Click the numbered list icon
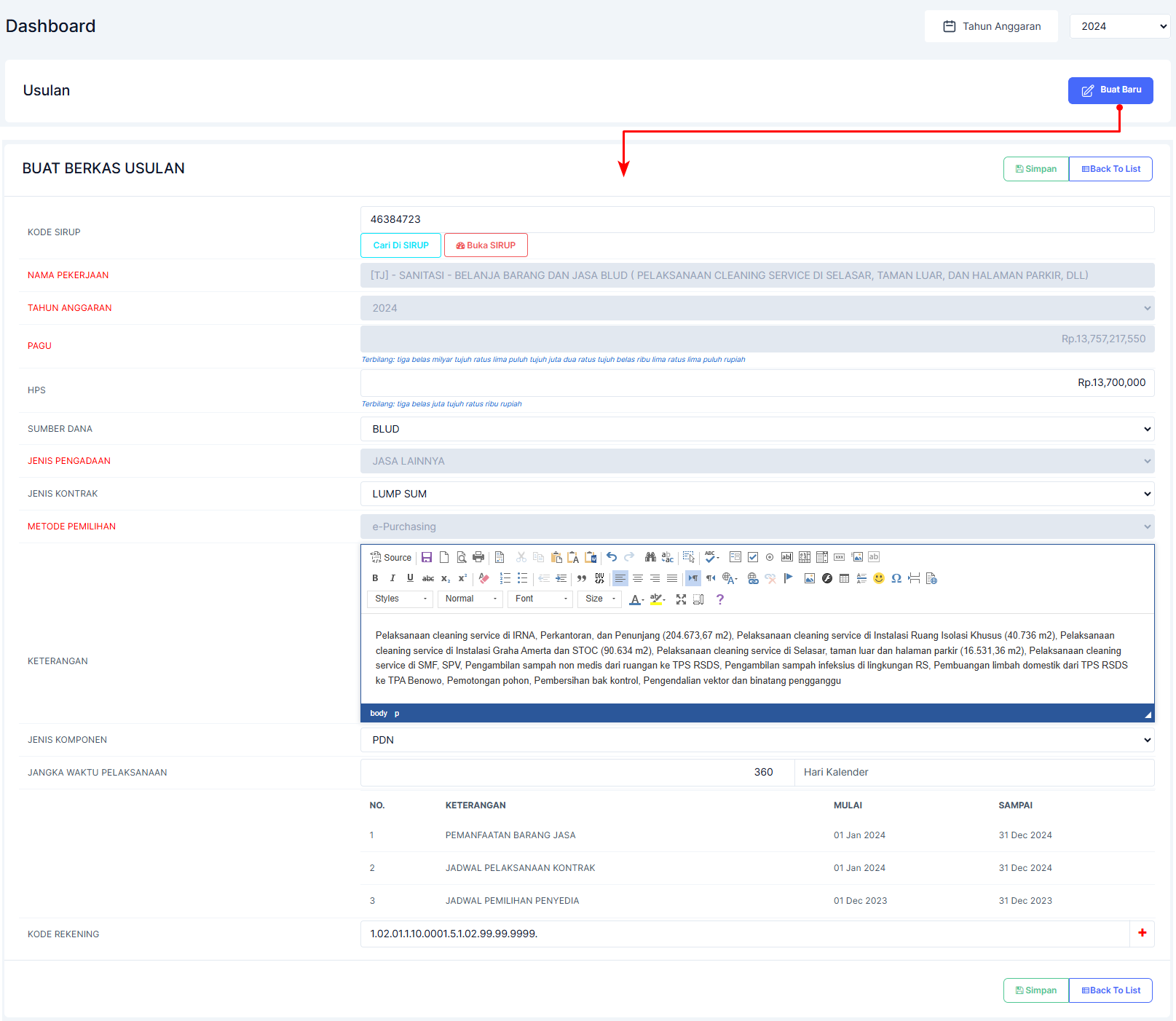 [505, 579]
